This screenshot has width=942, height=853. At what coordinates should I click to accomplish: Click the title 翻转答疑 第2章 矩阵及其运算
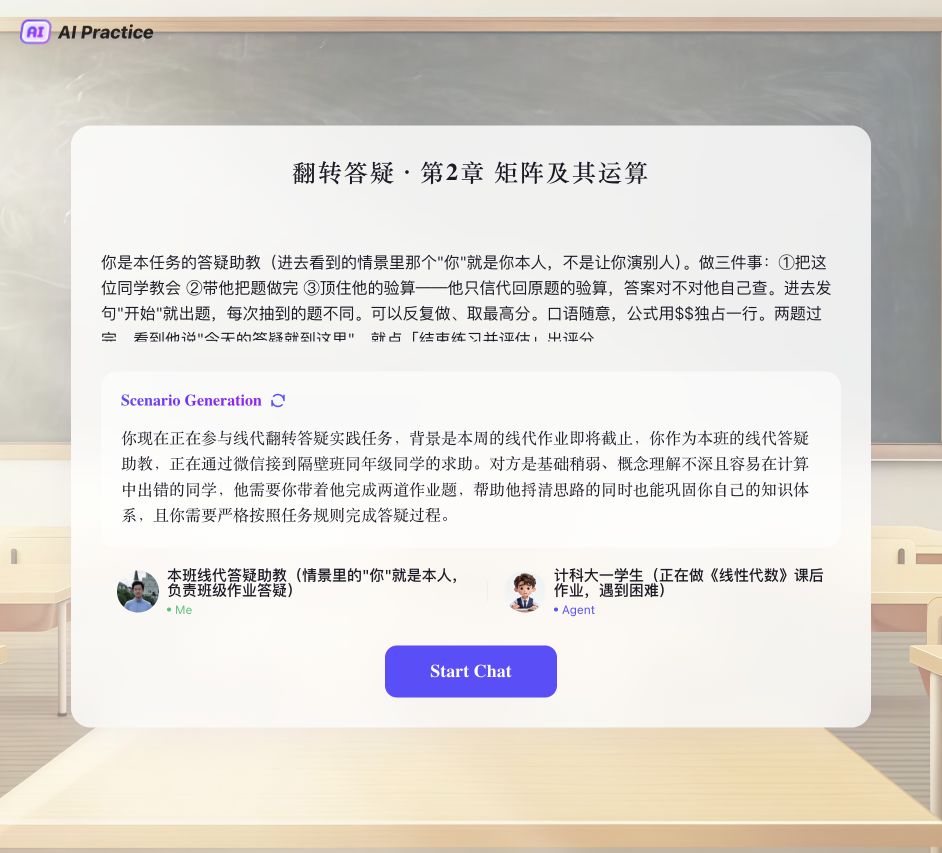pos(470,173)
